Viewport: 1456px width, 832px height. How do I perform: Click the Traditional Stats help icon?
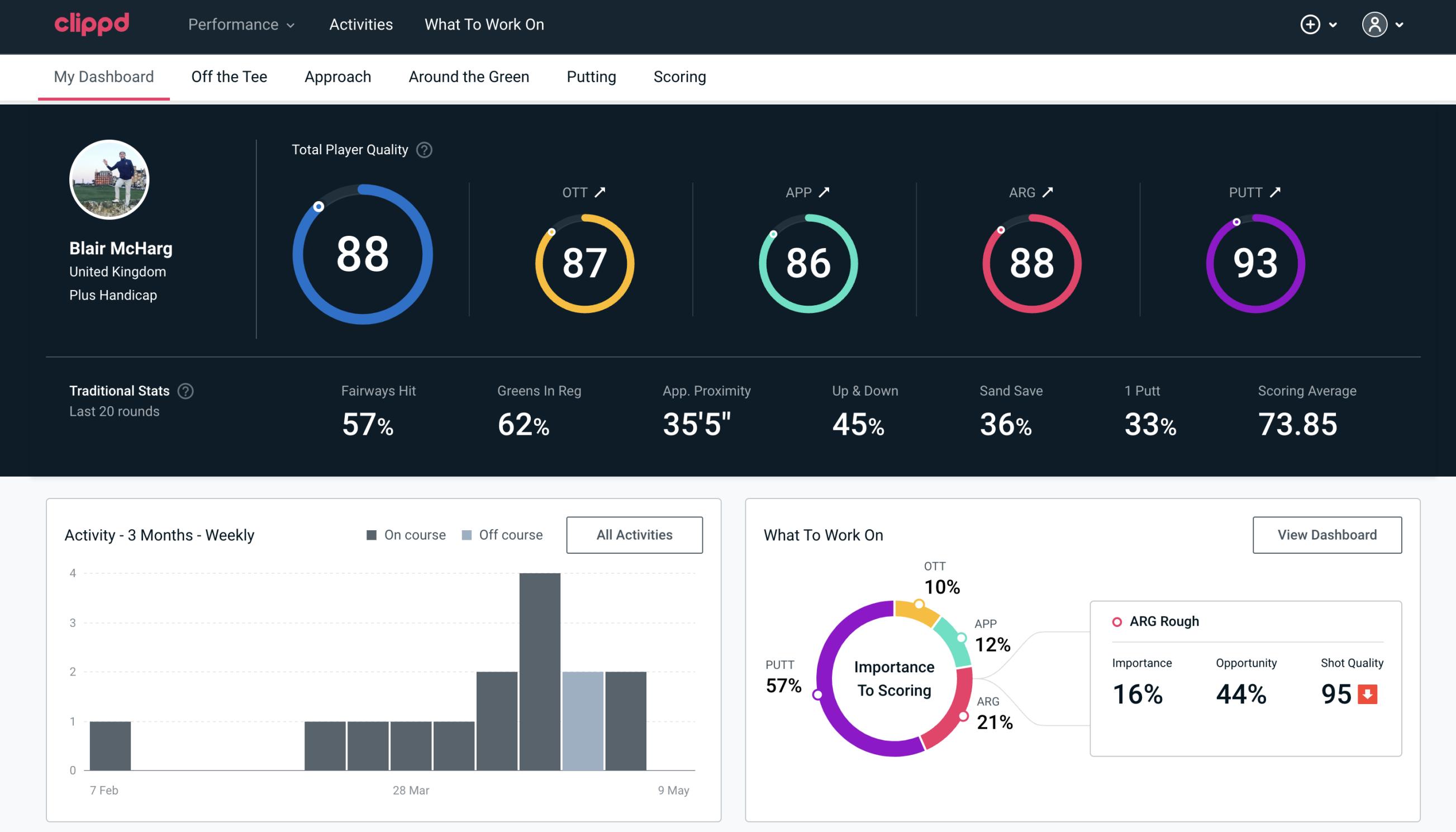[x=185, y=391]
